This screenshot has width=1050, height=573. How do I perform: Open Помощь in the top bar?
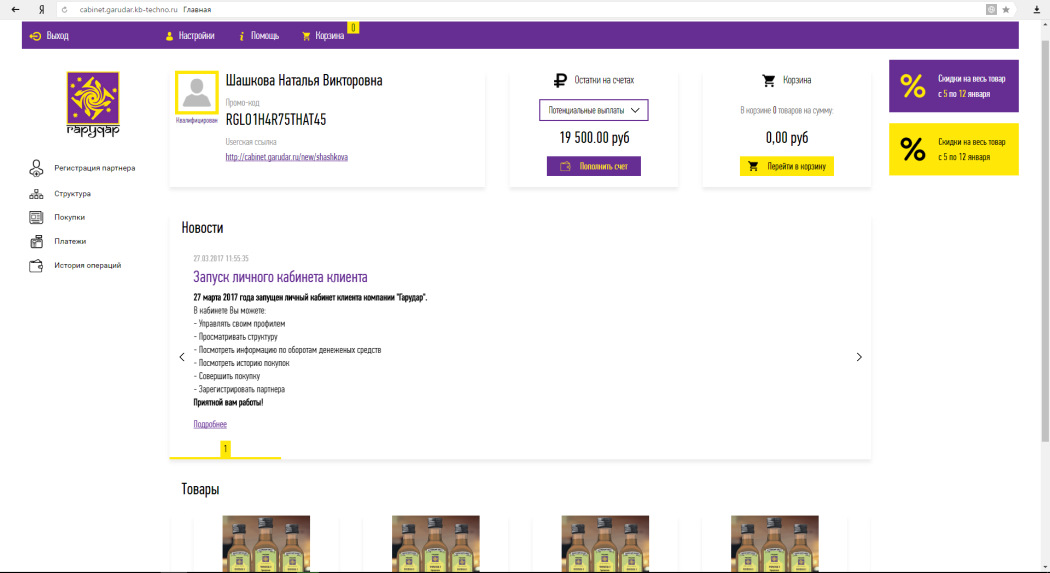coord(259,35)
